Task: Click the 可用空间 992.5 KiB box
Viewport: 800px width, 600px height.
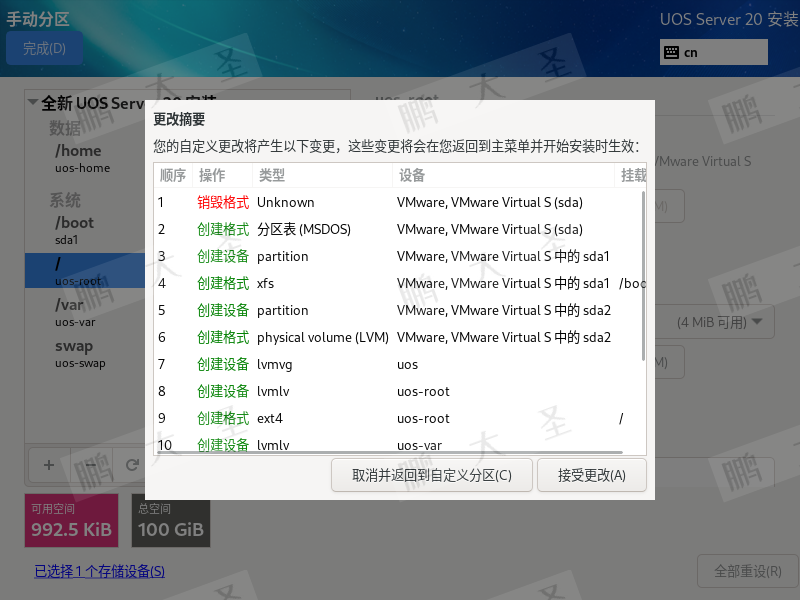Action: (x=71, y=520)
